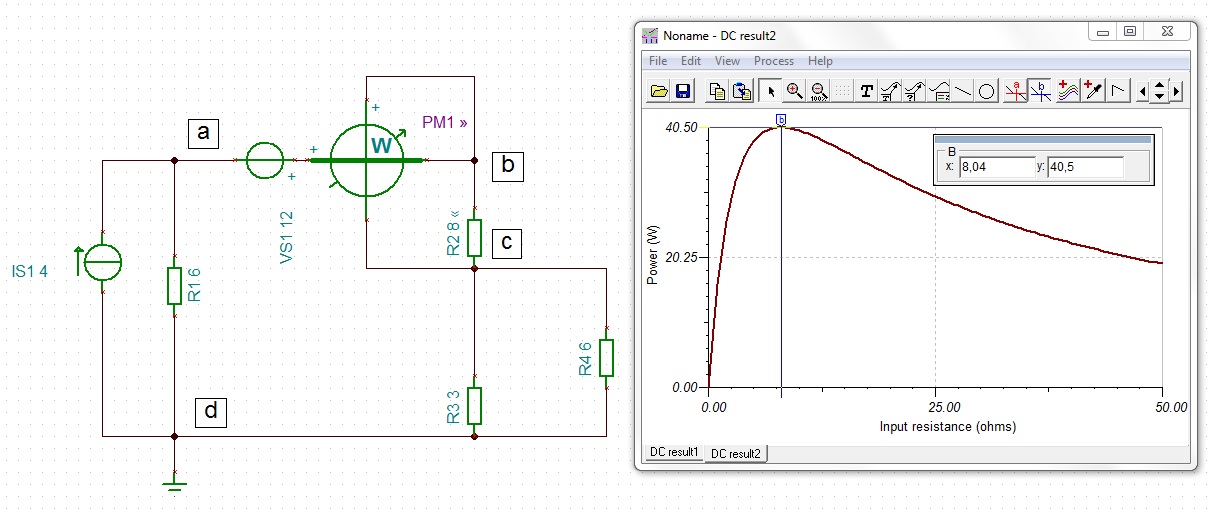Select the arrow pointer tool
Viewport: 1217px width, 513px height.
pyautogui.click(x=770, y=91)
